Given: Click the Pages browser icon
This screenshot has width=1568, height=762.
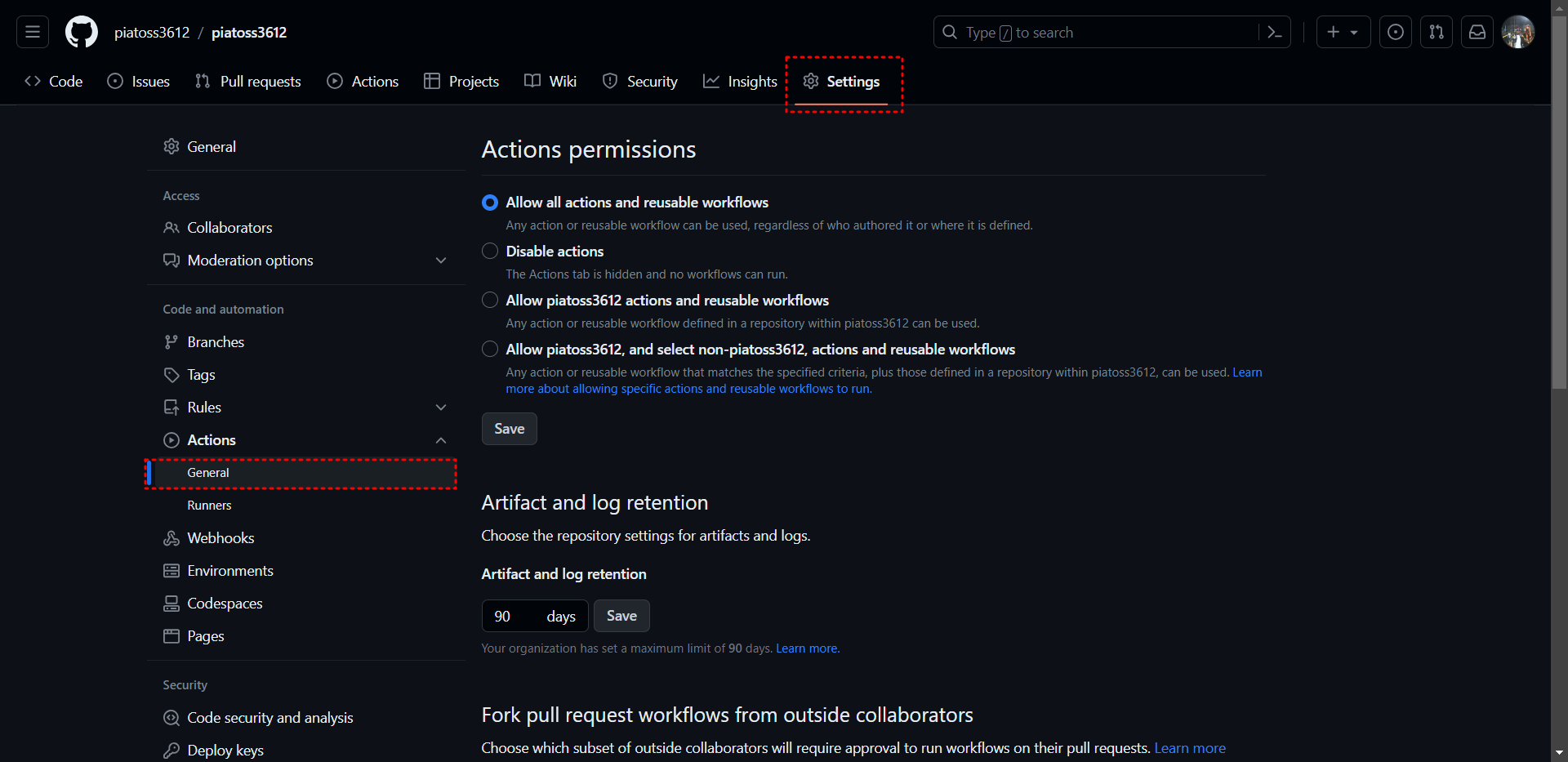Looking at the screenshot, I should (x=171, y=636).
